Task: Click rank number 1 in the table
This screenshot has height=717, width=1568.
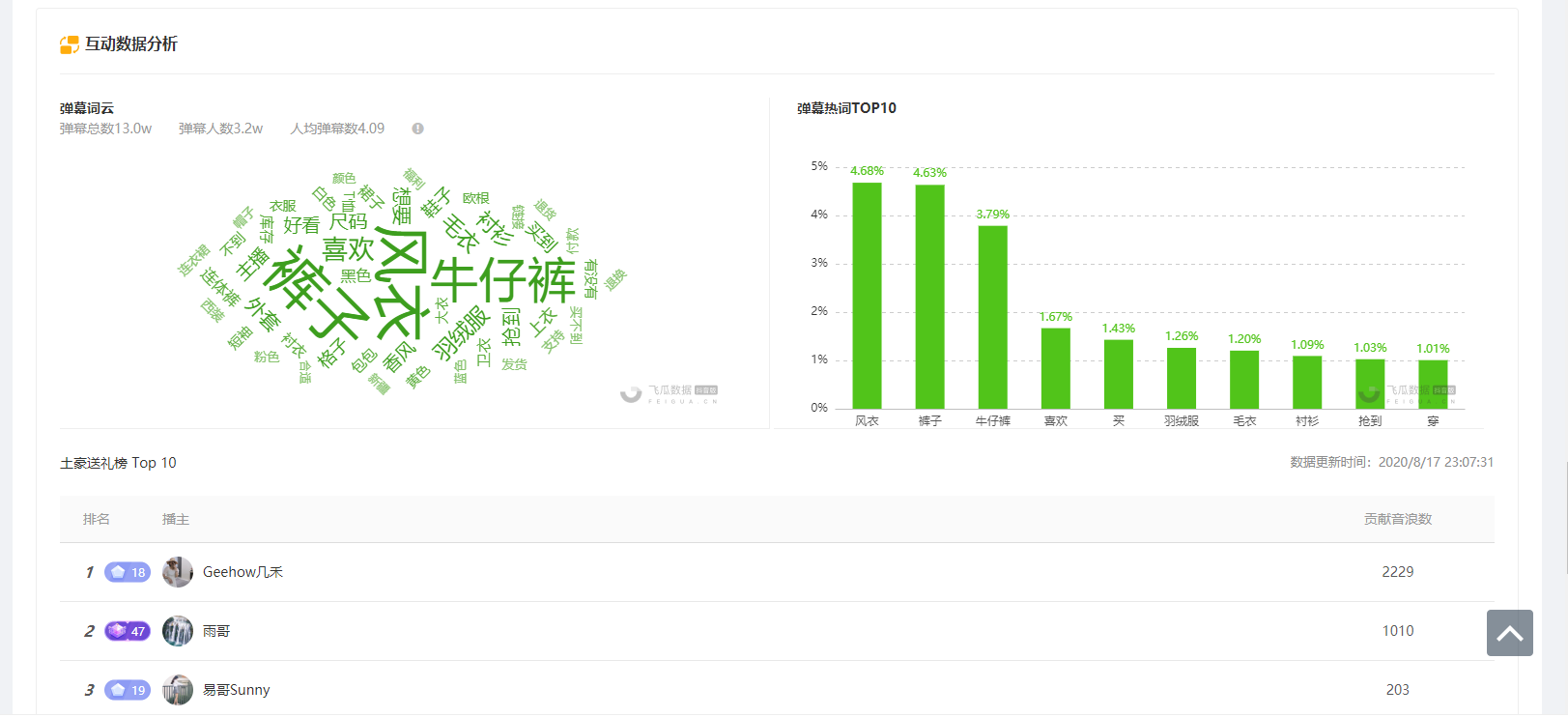Action: 89,572
